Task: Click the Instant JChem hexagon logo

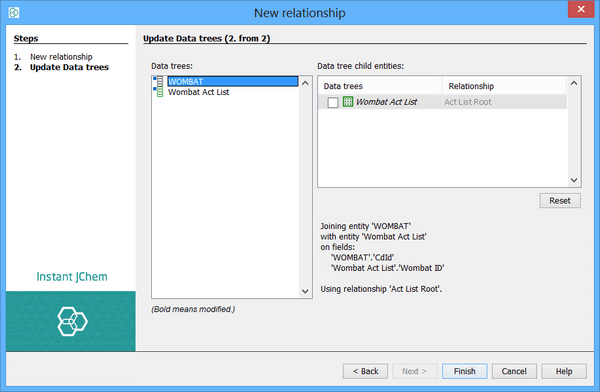Action: [72, 322]
